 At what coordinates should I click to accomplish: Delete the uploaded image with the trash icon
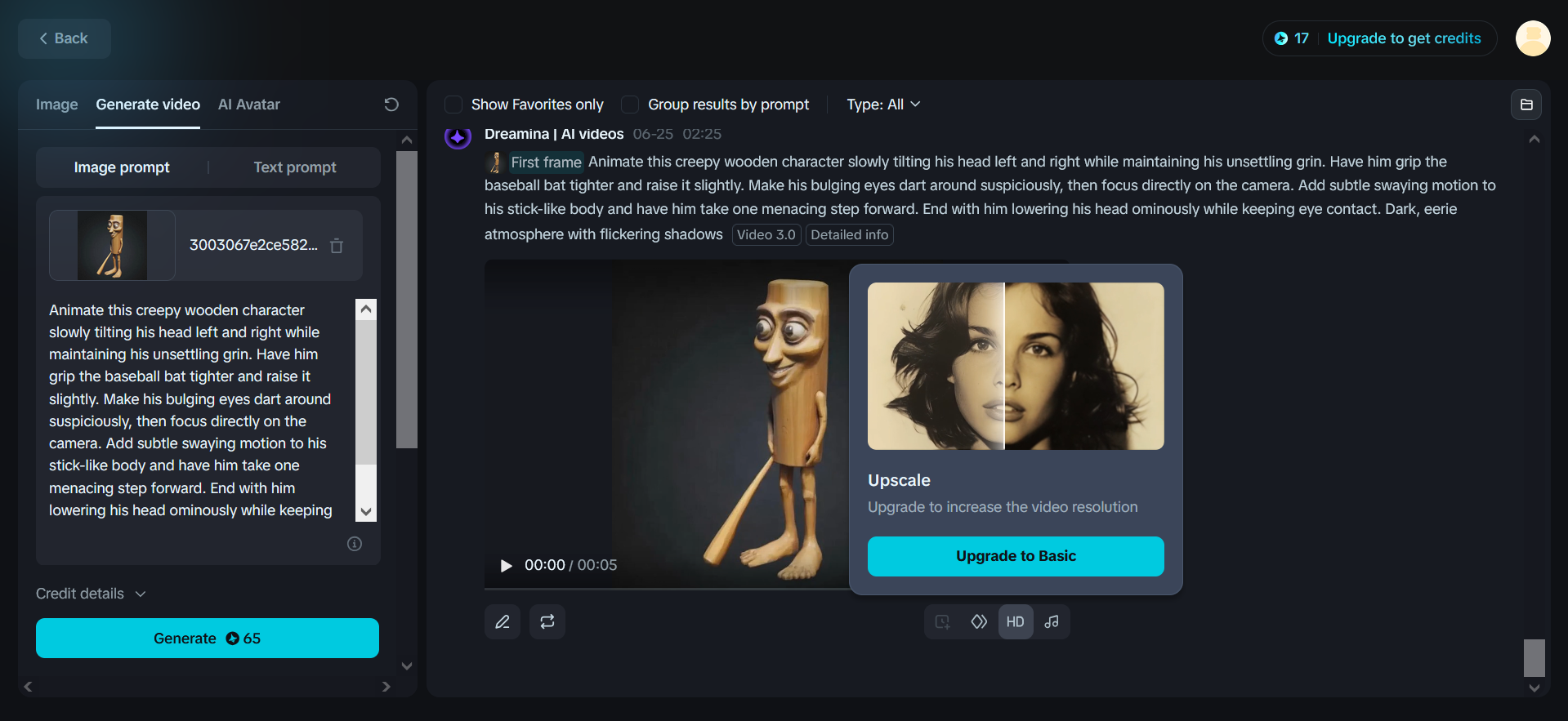pyautogui.click(x=337, y=246)
